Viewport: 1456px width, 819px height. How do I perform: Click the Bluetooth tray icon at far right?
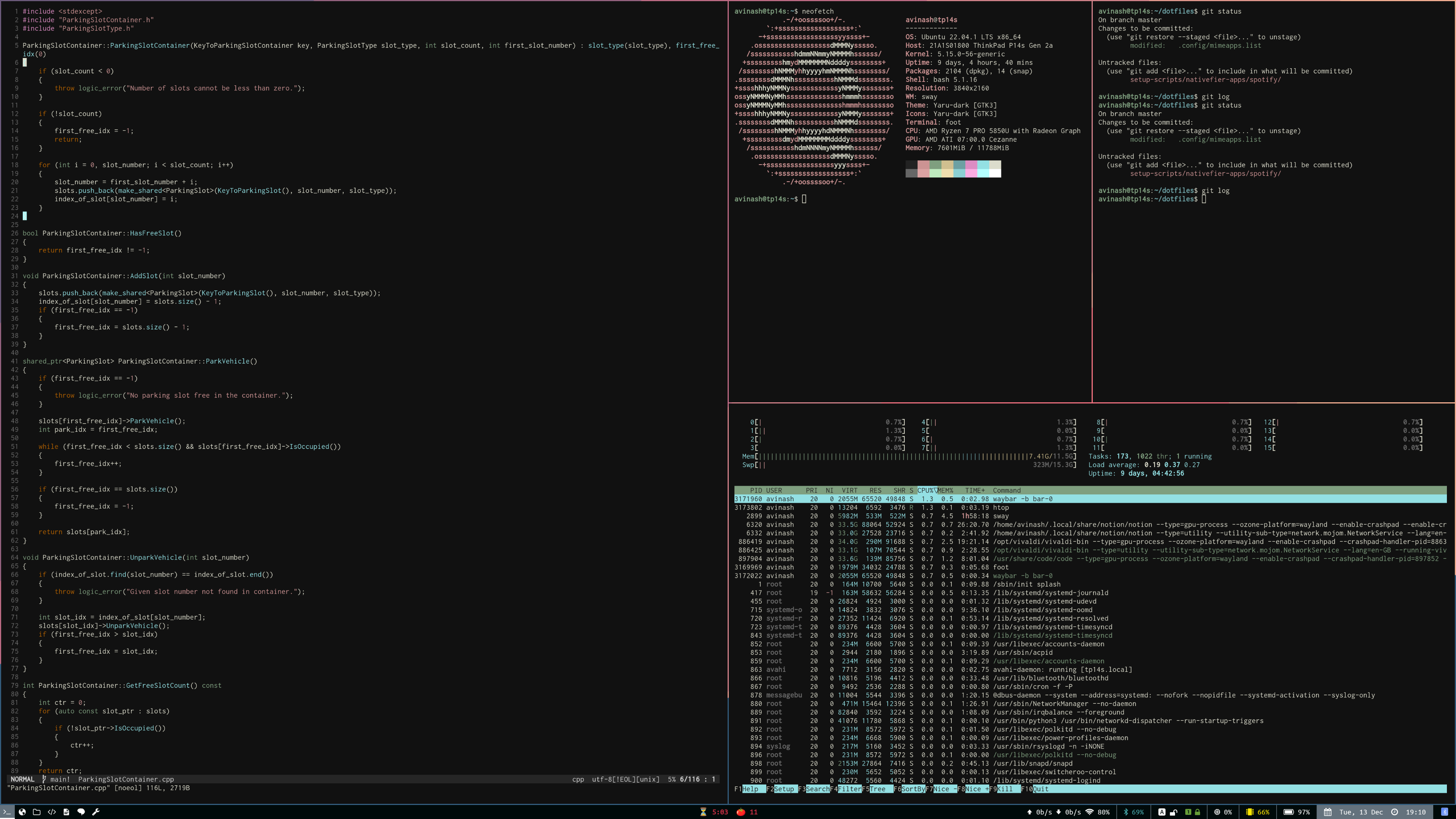click(1444, 812)
